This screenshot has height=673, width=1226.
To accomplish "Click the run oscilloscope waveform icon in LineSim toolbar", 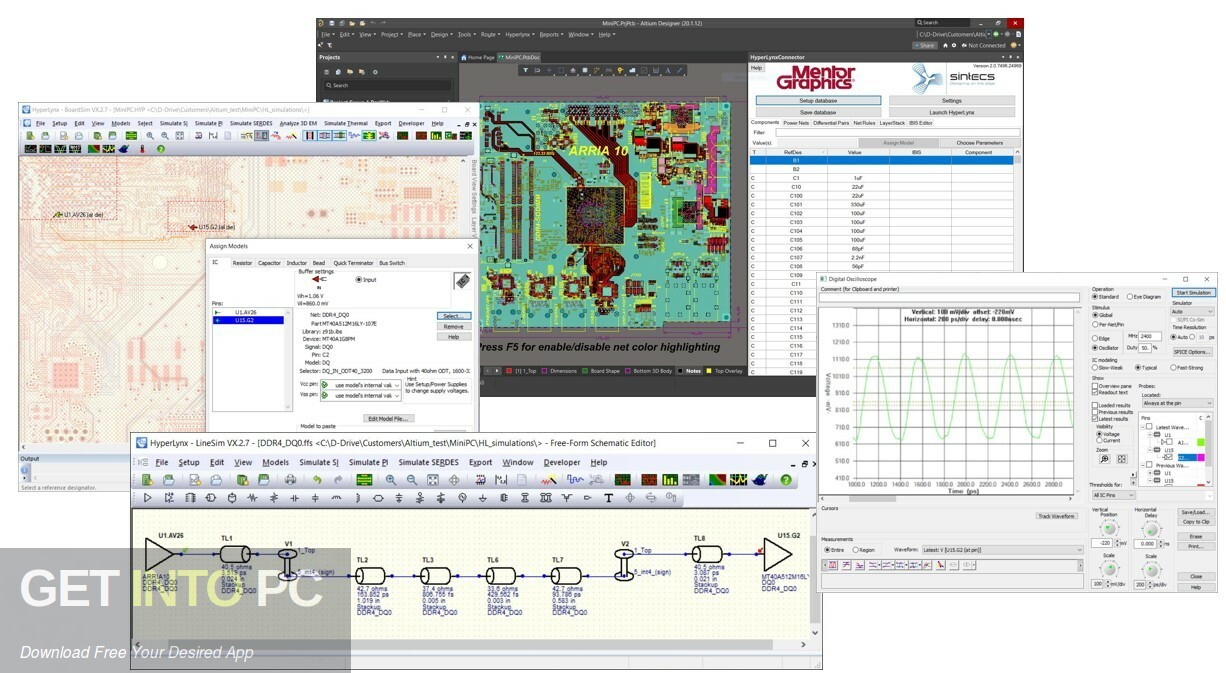I will (575, 480).
